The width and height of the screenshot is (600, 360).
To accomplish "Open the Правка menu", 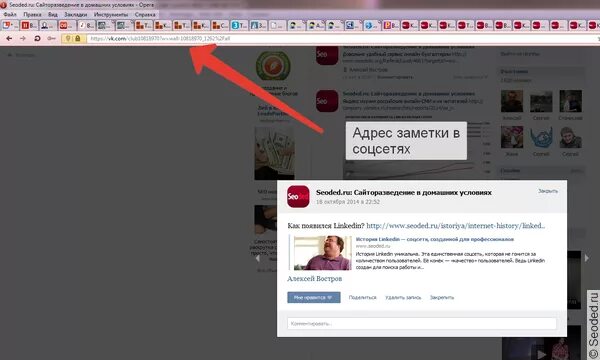I will point(32,14).
